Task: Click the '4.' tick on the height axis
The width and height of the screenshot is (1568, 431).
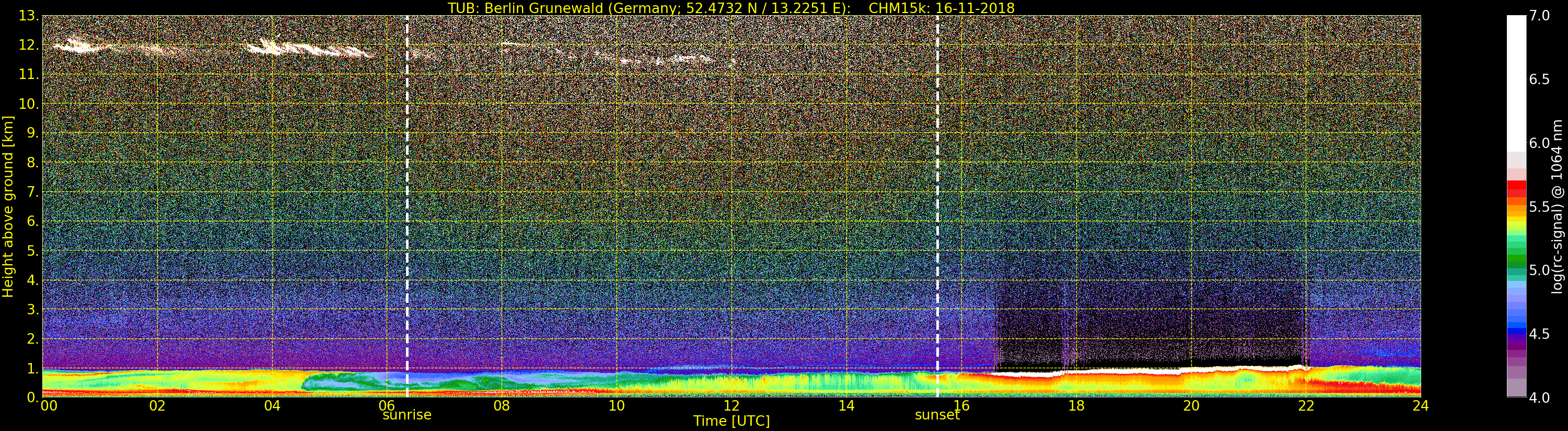Action: point(32,280)
